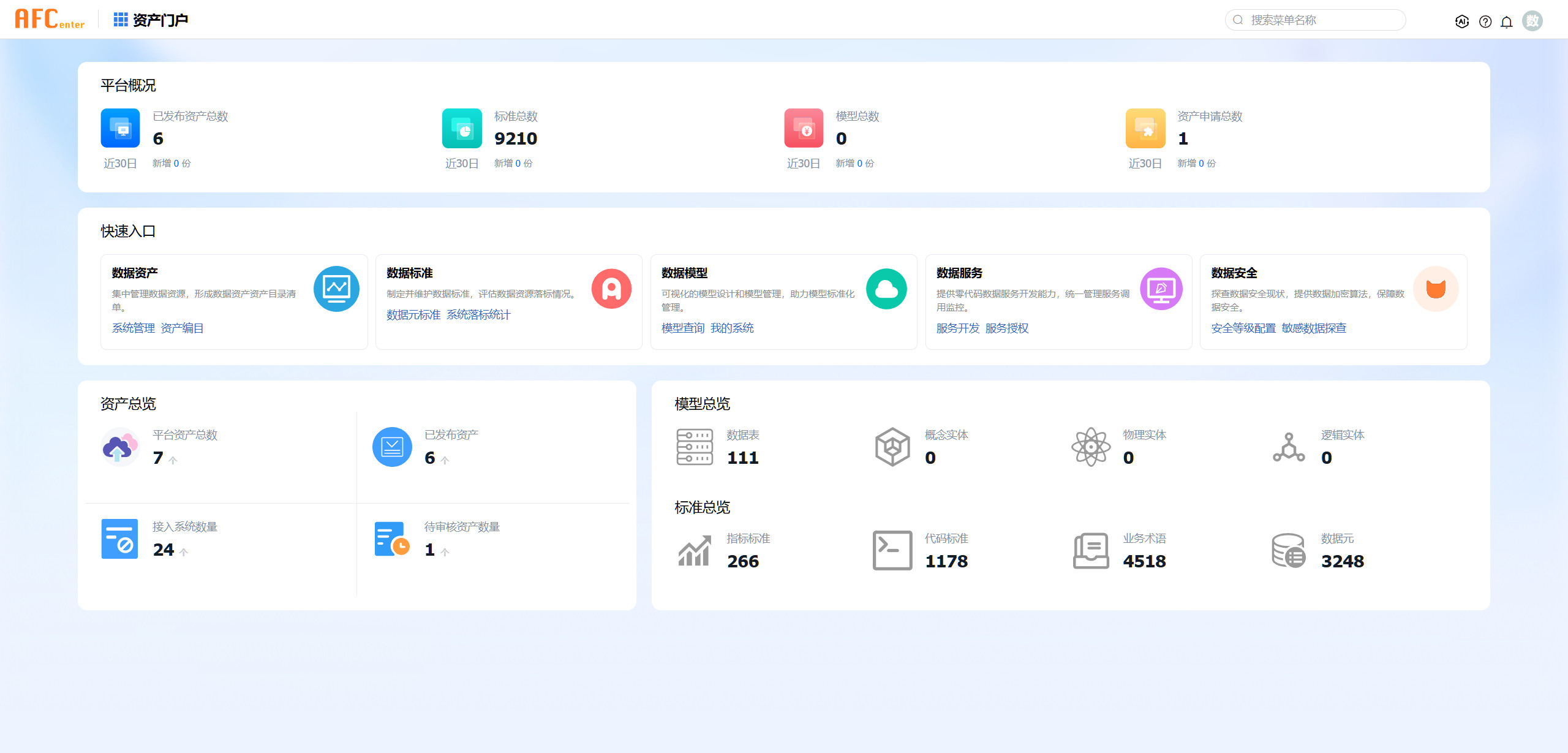Image resolution: width=1568 pixels, height=753 pixels.
Task: Click the 数据服务 purple screen icon
Action: (x=1161, y=289)
